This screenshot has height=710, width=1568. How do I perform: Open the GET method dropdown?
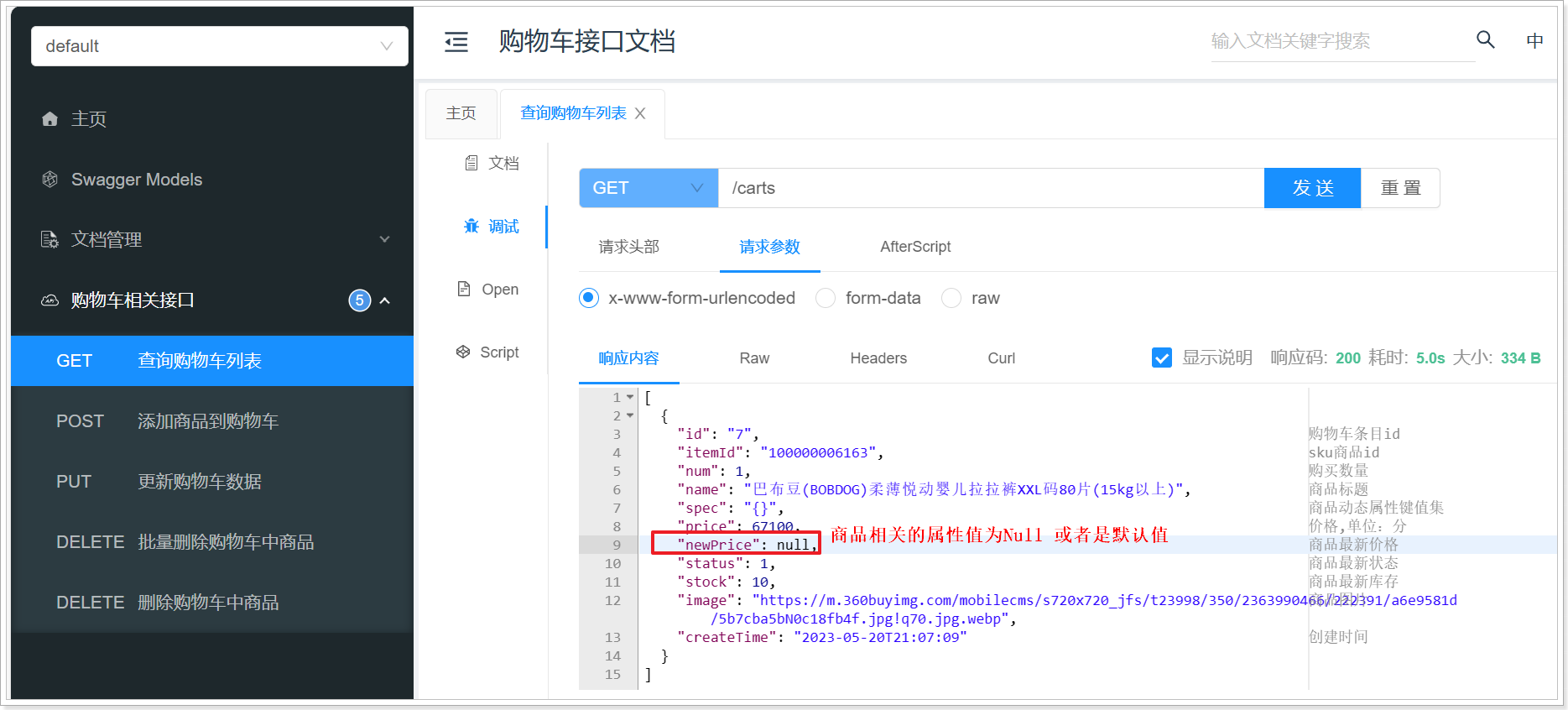[x=649, y=188]
